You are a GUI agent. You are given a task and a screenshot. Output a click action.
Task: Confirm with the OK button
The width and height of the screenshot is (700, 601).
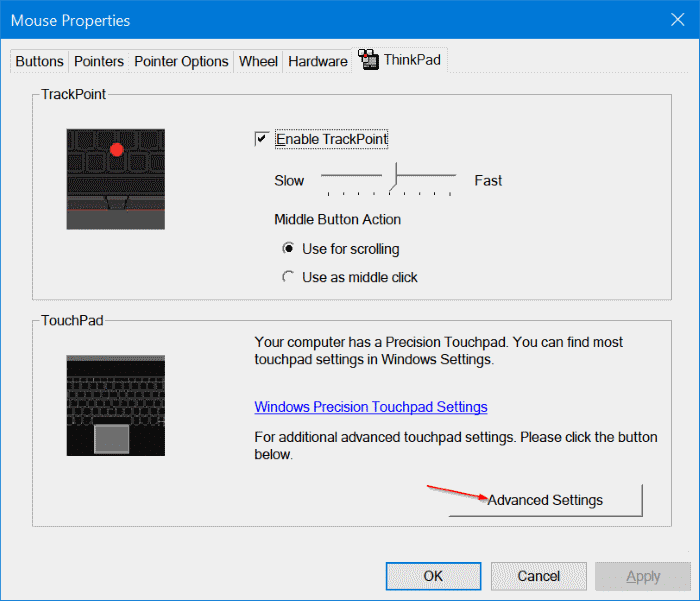[433, 576]
